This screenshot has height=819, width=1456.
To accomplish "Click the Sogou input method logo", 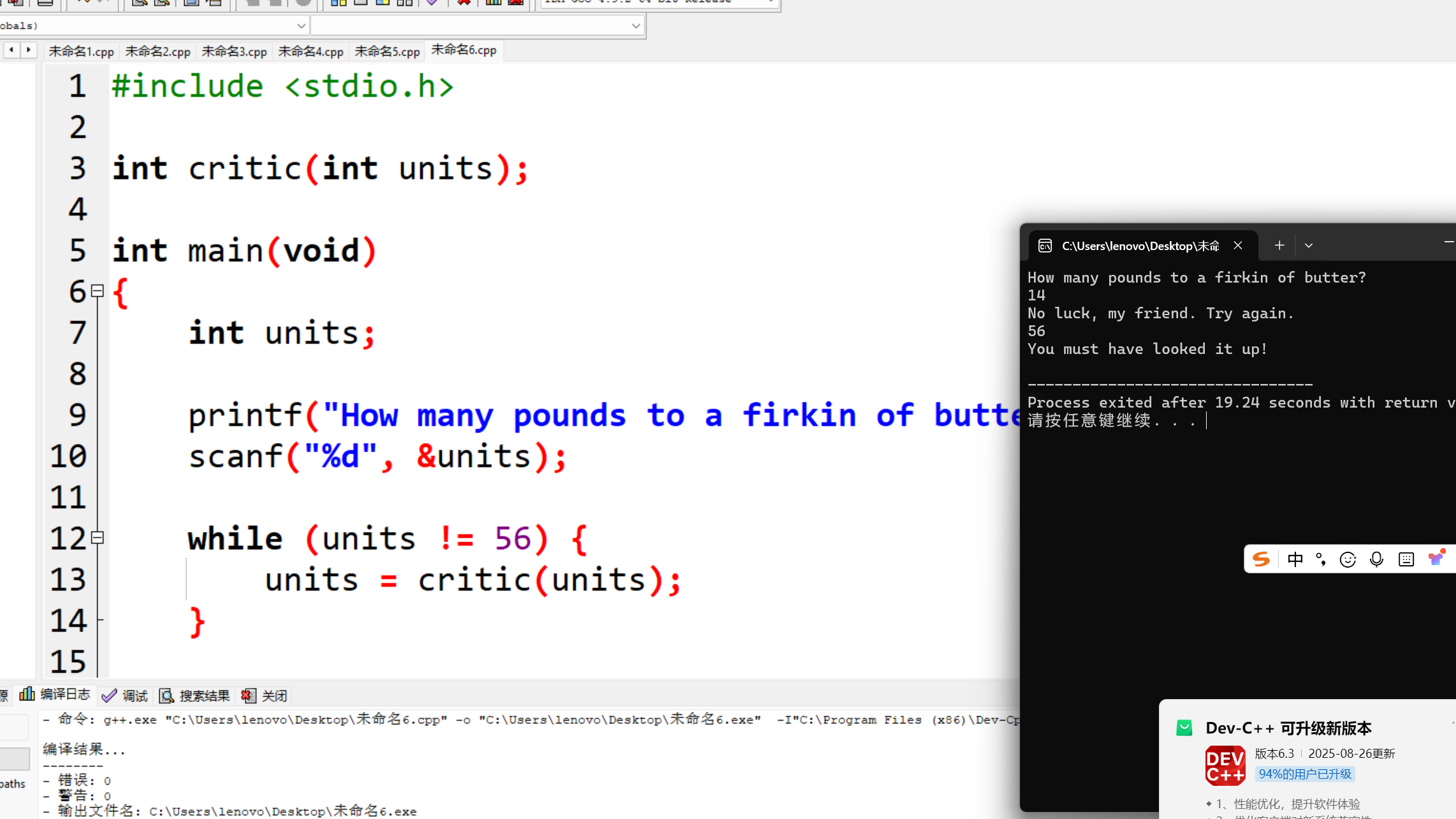I will [x=1261, y=559].
